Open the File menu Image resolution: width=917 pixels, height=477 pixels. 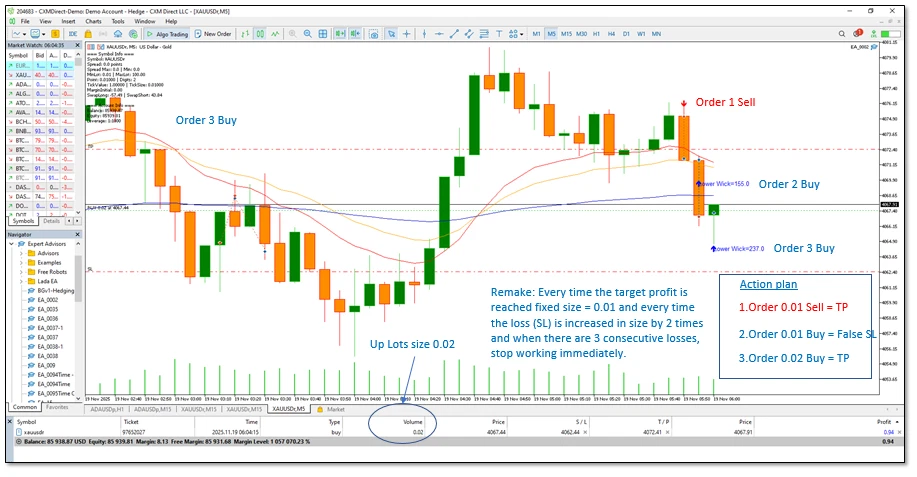pos(25,21)
